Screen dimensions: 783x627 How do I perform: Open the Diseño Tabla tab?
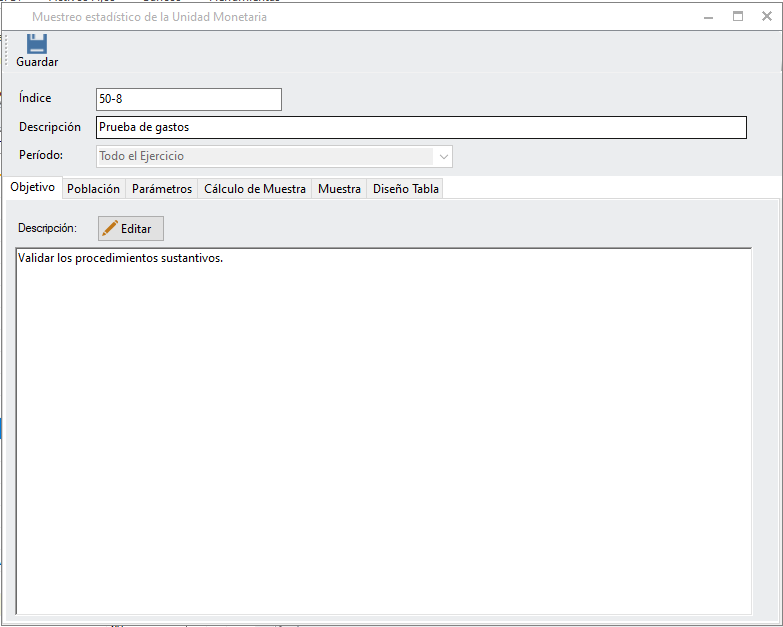(406, 188)
